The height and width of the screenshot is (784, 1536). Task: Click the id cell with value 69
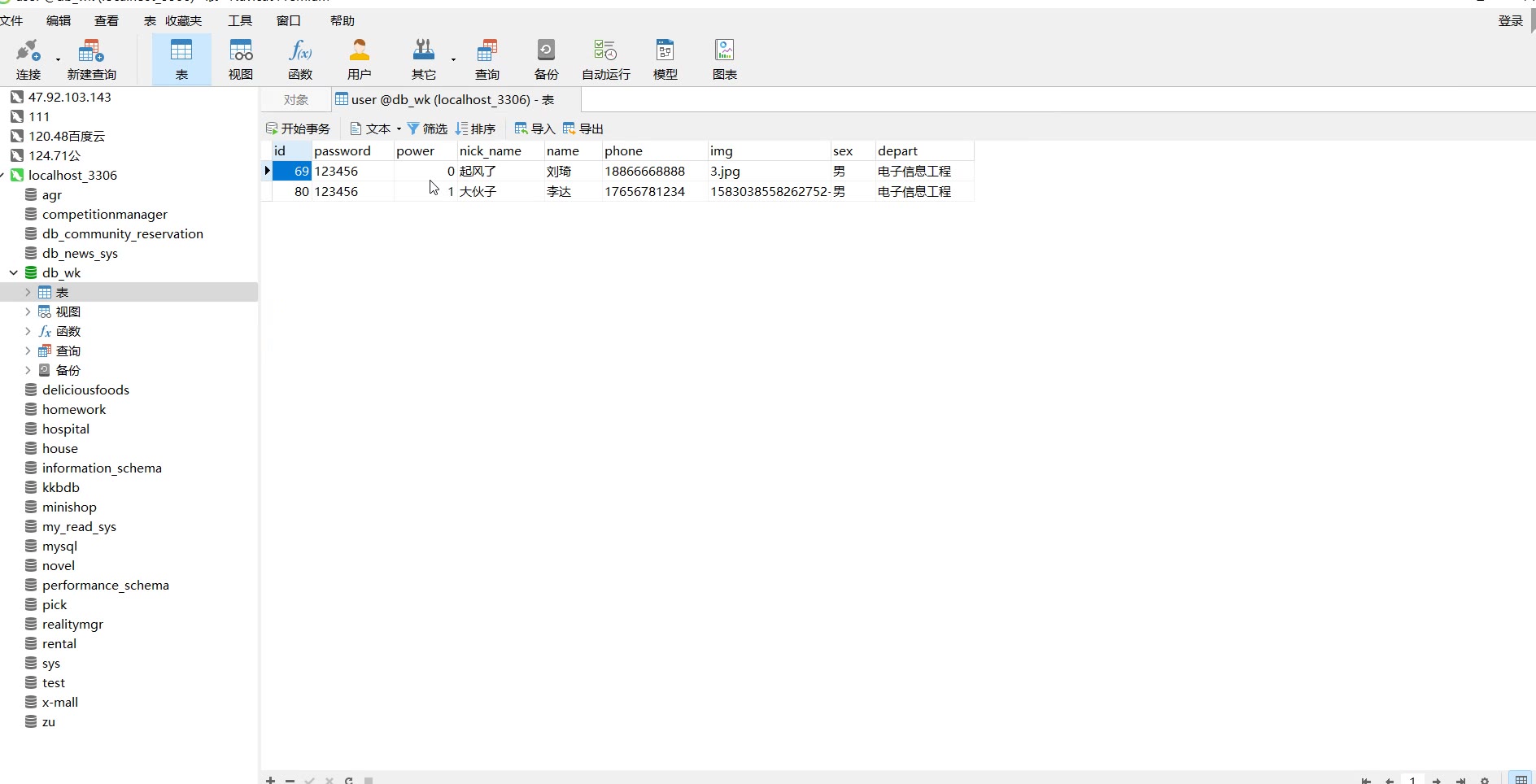click(x=292, y=171)
